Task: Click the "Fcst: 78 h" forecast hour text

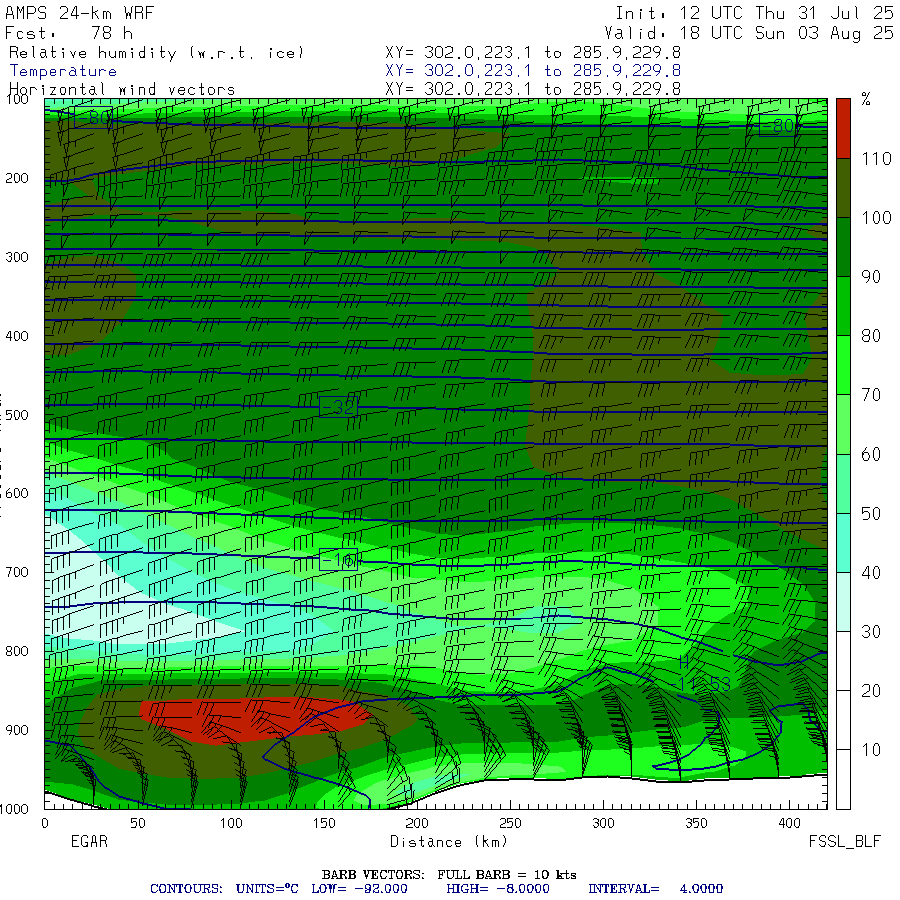Action: [x=69, y=33]
